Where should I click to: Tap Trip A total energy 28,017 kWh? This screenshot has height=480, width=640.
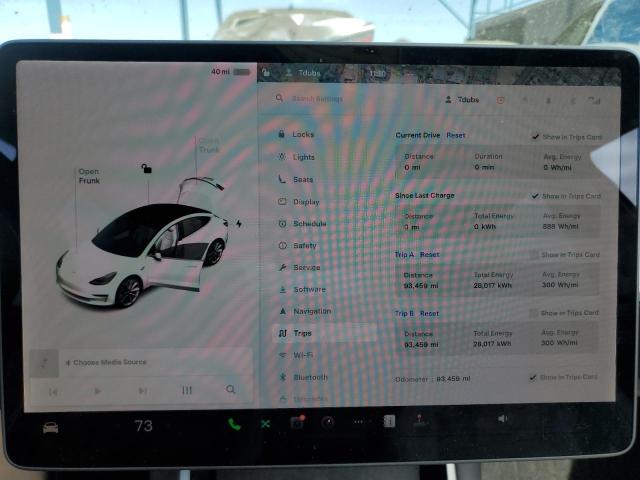pyautogui.click(x=492, y=285)
